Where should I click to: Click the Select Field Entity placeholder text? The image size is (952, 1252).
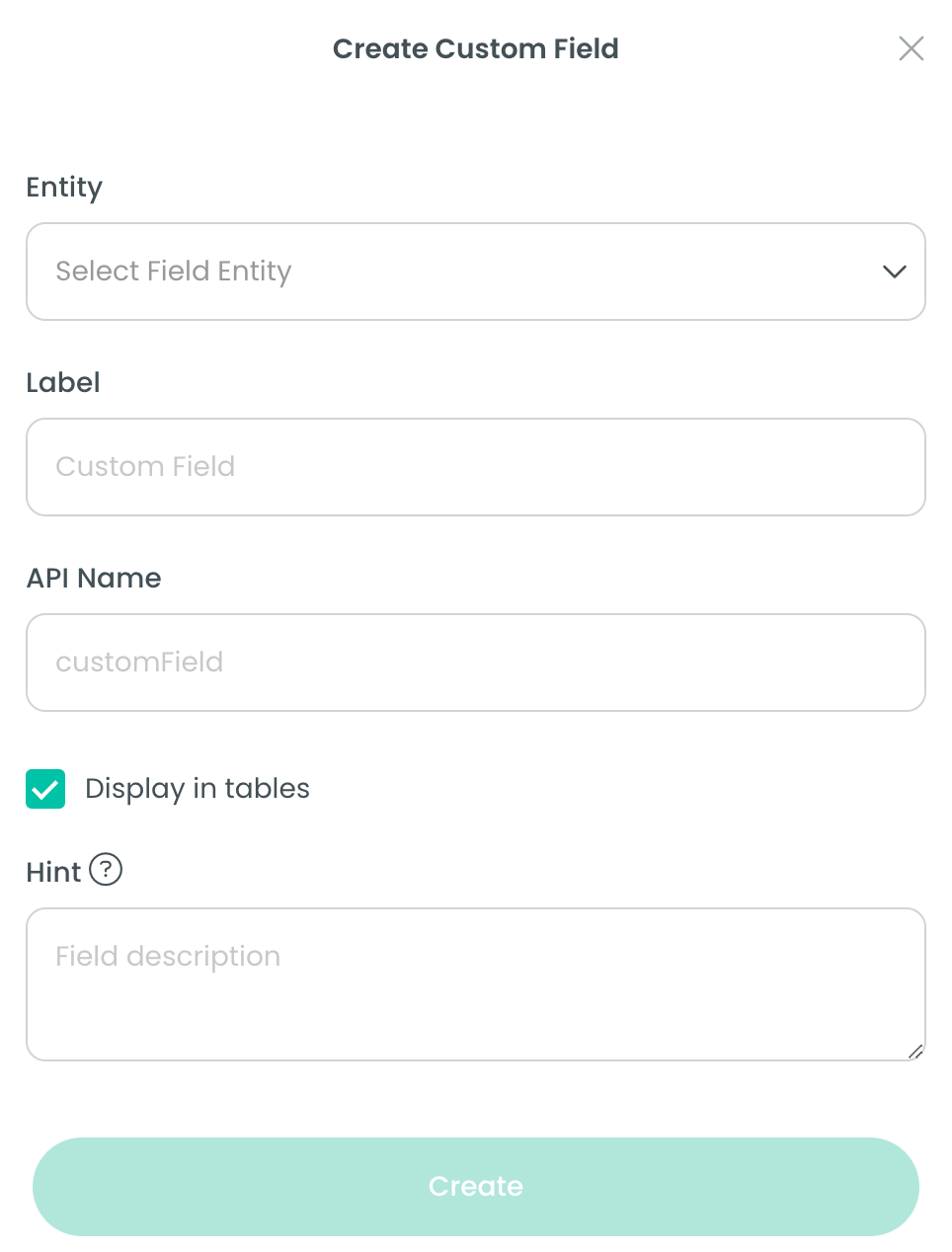click(174, 271)
